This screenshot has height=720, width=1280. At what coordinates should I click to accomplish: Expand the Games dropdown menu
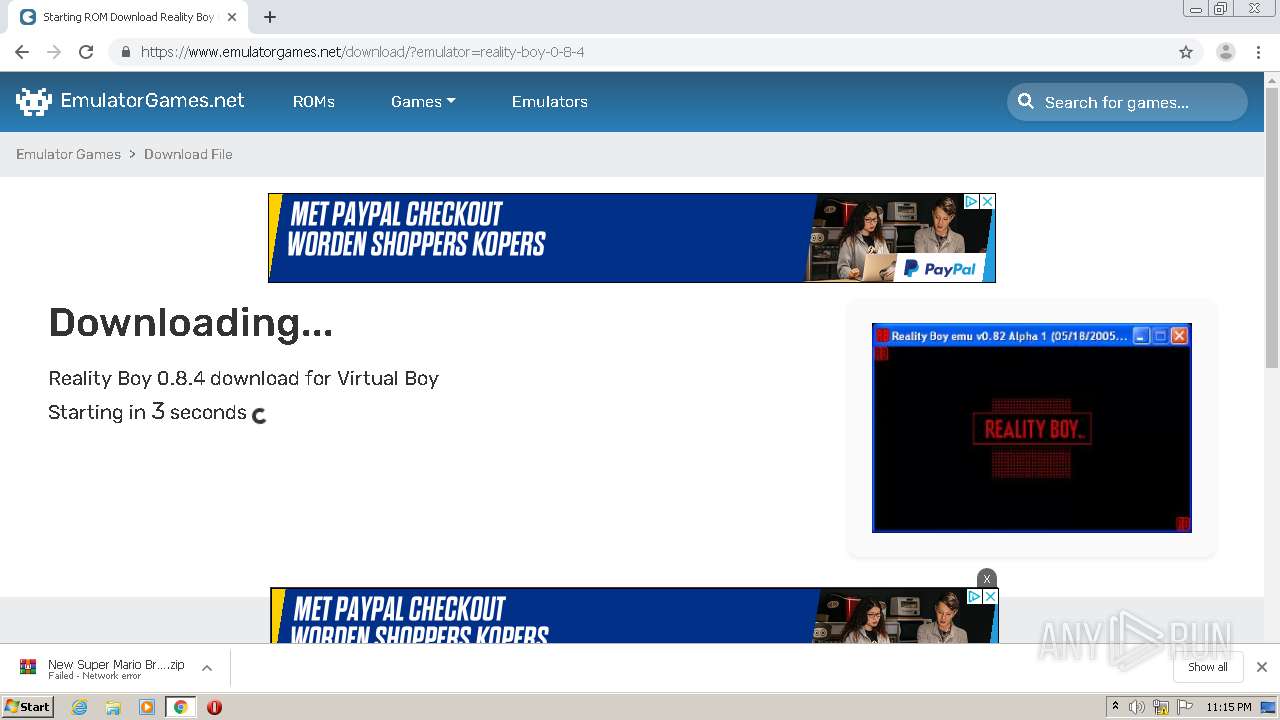click(x=423, y=102)
